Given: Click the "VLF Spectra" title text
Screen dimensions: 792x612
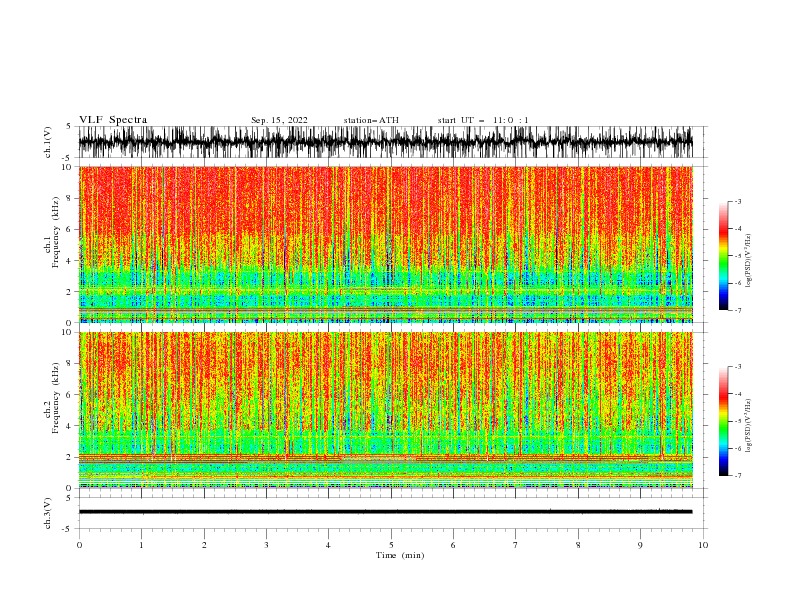Looking at the screenshot, I should (x=113, y=120).
